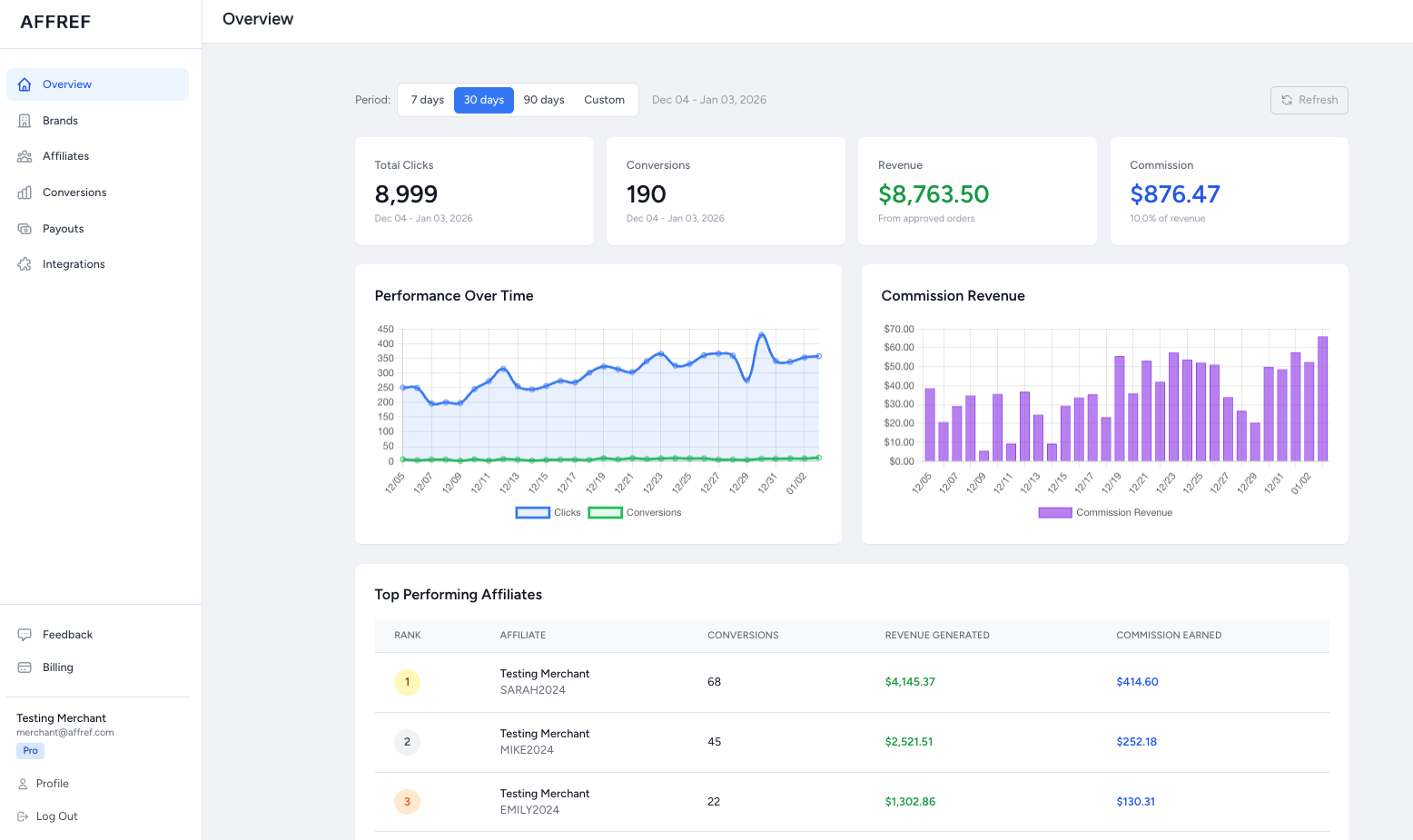Open the Feedback link

point(97,635)
